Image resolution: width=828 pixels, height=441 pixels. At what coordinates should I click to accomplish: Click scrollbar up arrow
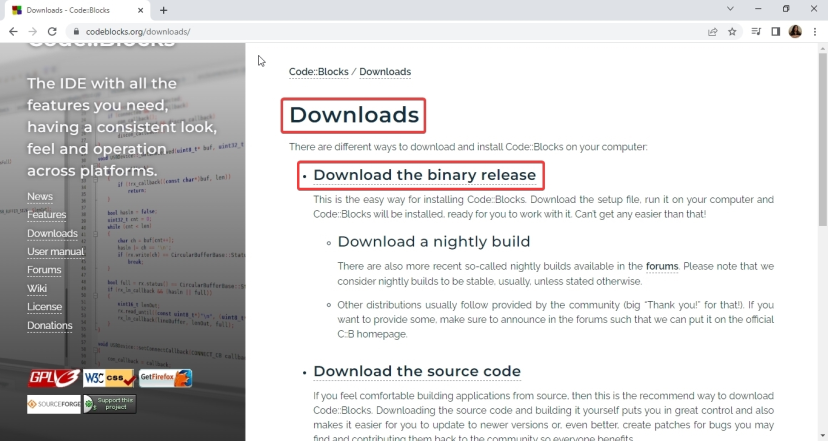tap(823, 48)
